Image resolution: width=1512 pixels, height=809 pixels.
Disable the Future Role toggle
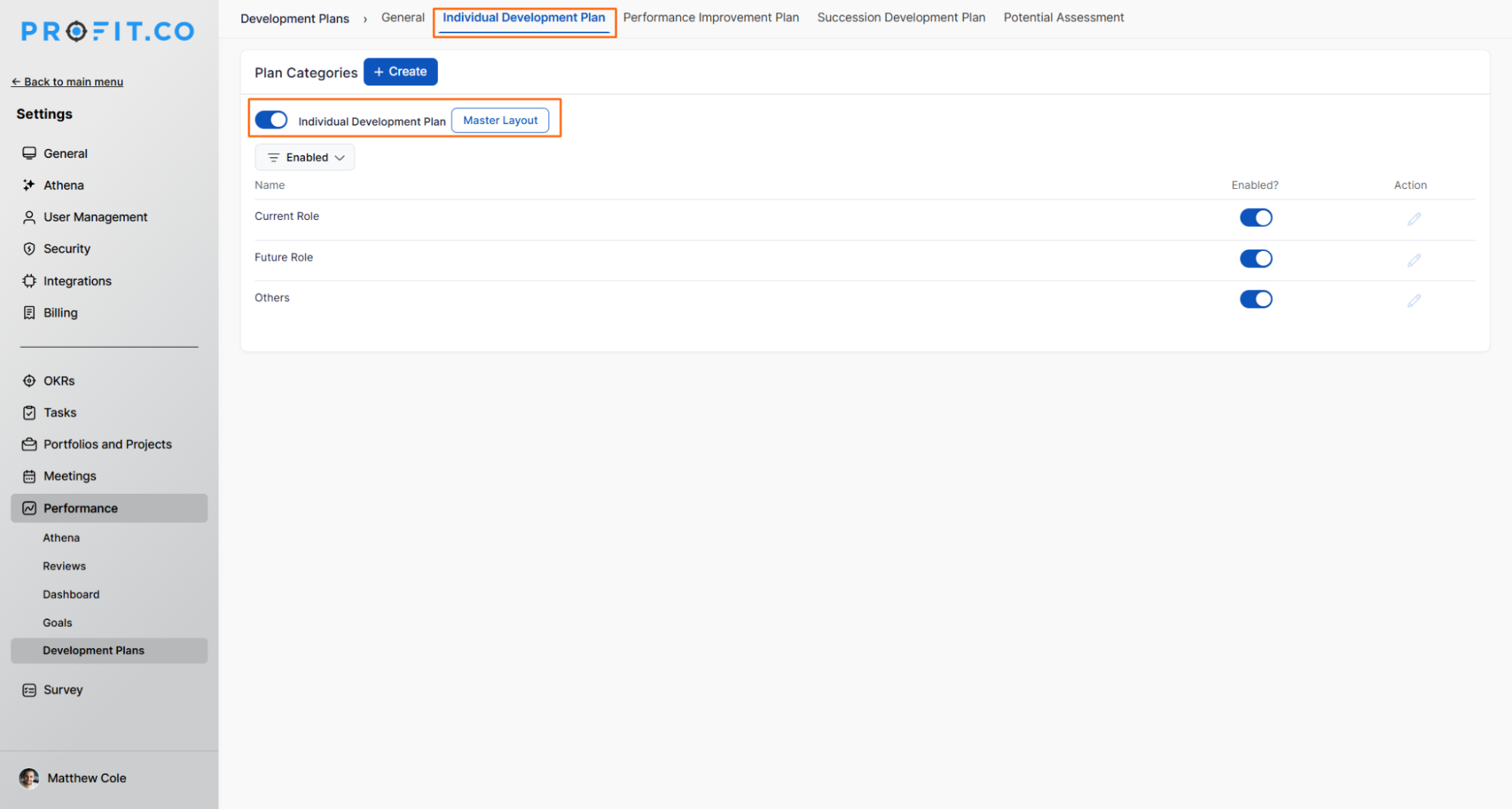click(1256, 258)
